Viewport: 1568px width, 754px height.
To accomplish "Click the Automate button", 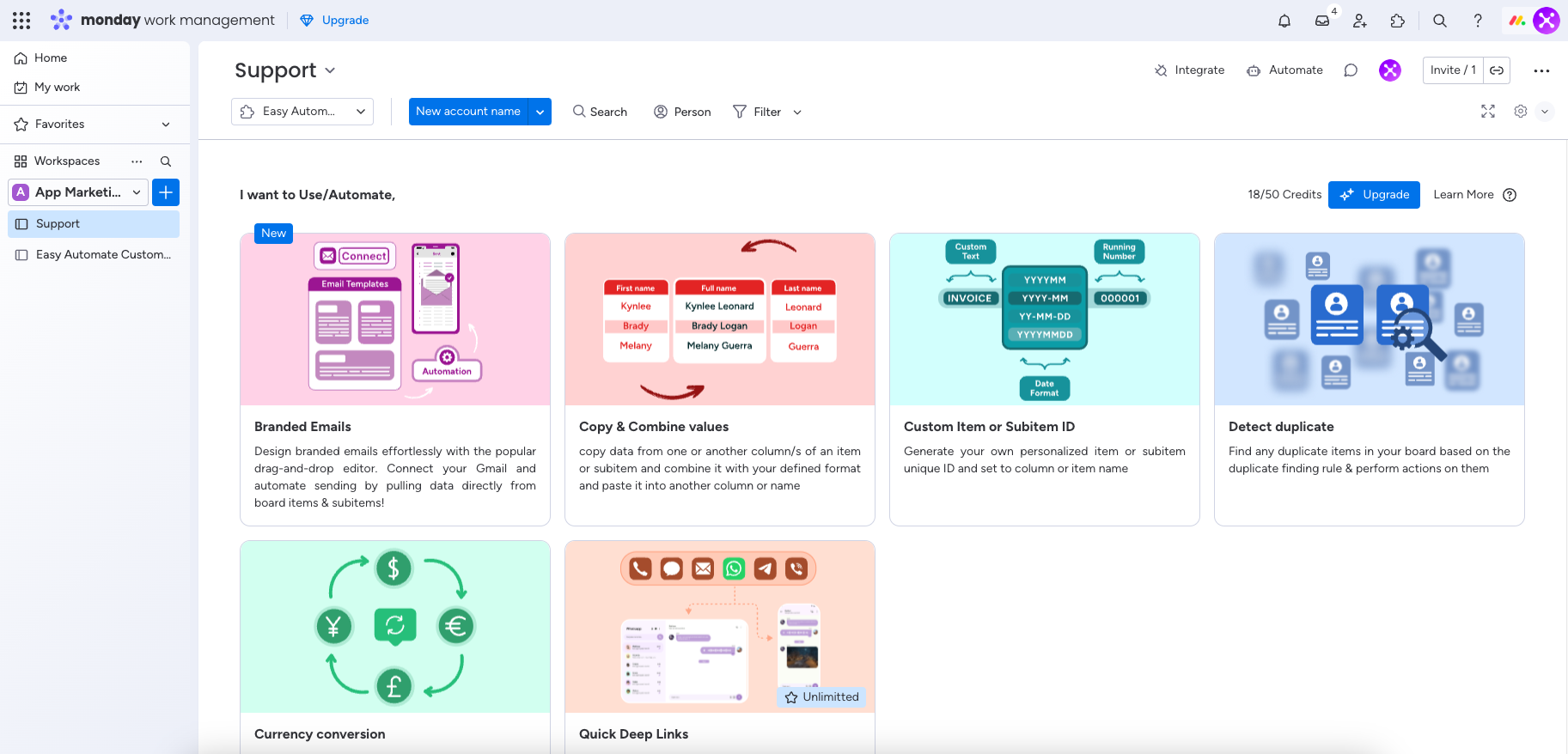I will [x=1285, y=70].
